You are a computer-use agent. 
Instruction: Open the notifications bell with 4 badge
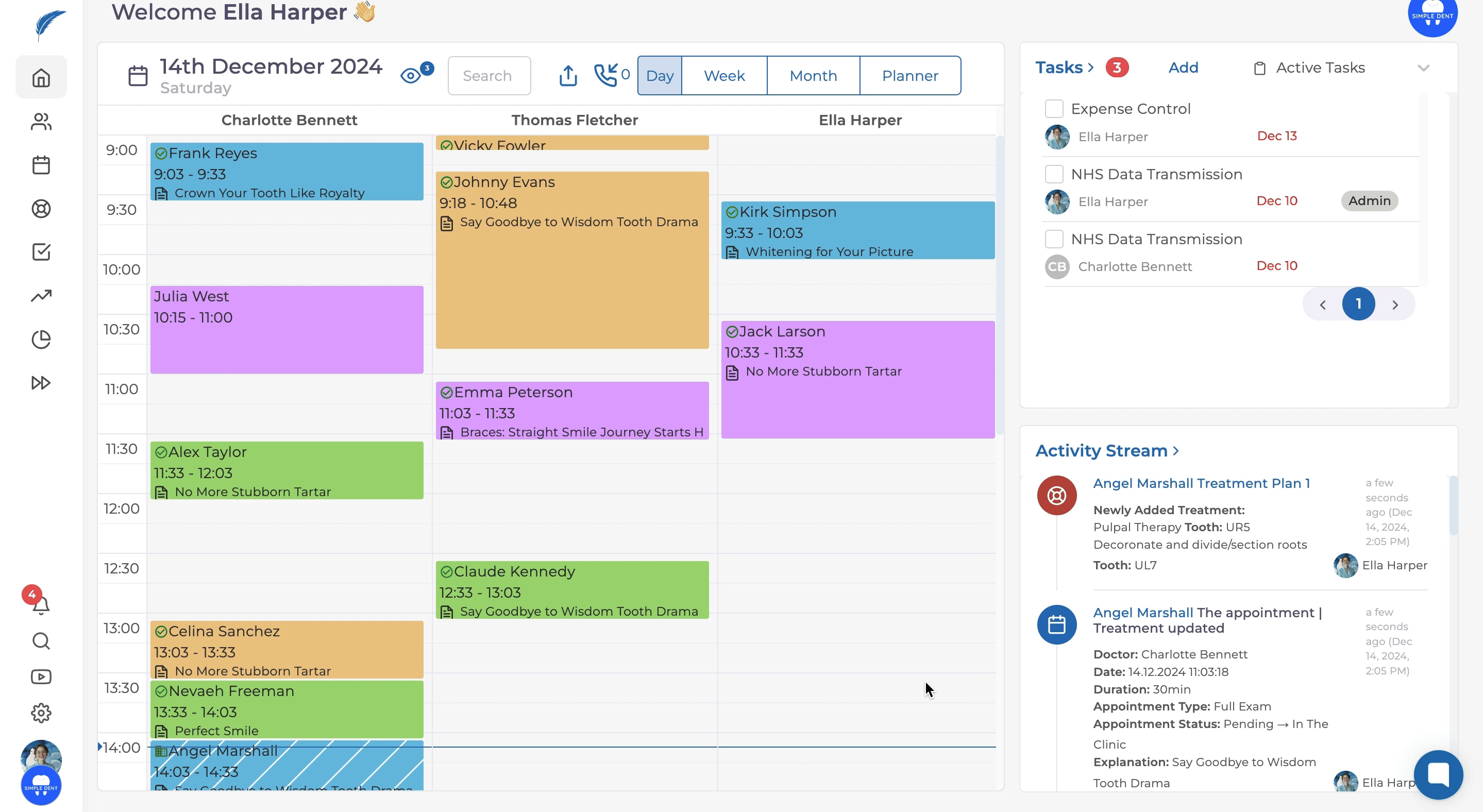pos(40,605)
